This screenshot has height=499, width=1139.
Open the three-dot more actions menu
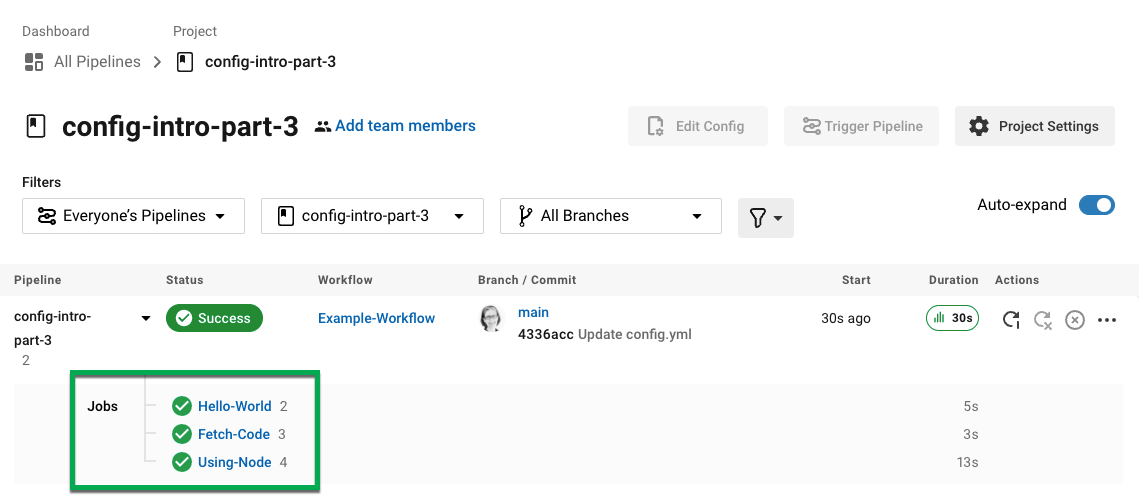coord(1106,320)
